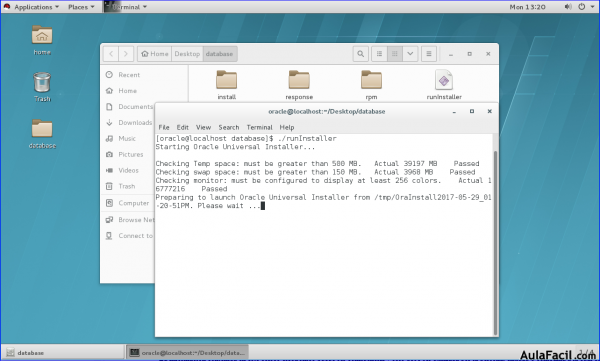Select the install folder
This screenshot has width=600, height=361.
click(227, 85)
